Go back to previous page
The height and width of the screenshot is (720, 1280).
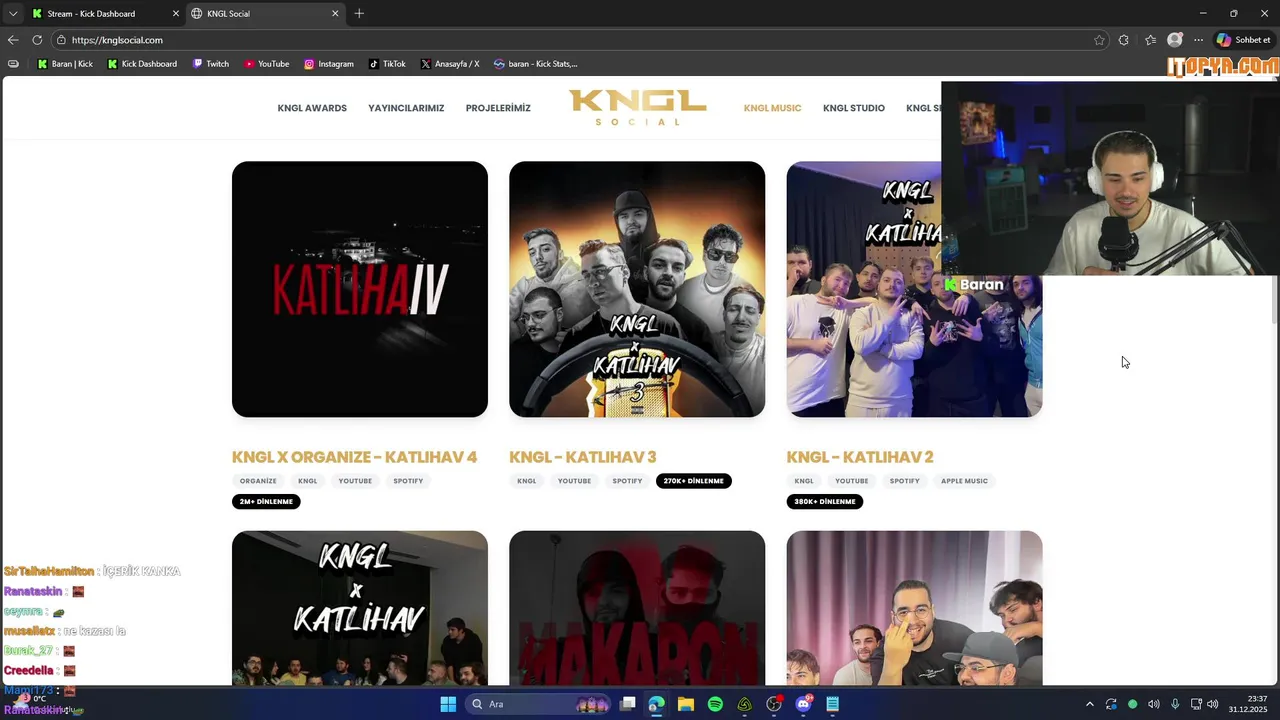pyautogui.click(x=13, y=40)
